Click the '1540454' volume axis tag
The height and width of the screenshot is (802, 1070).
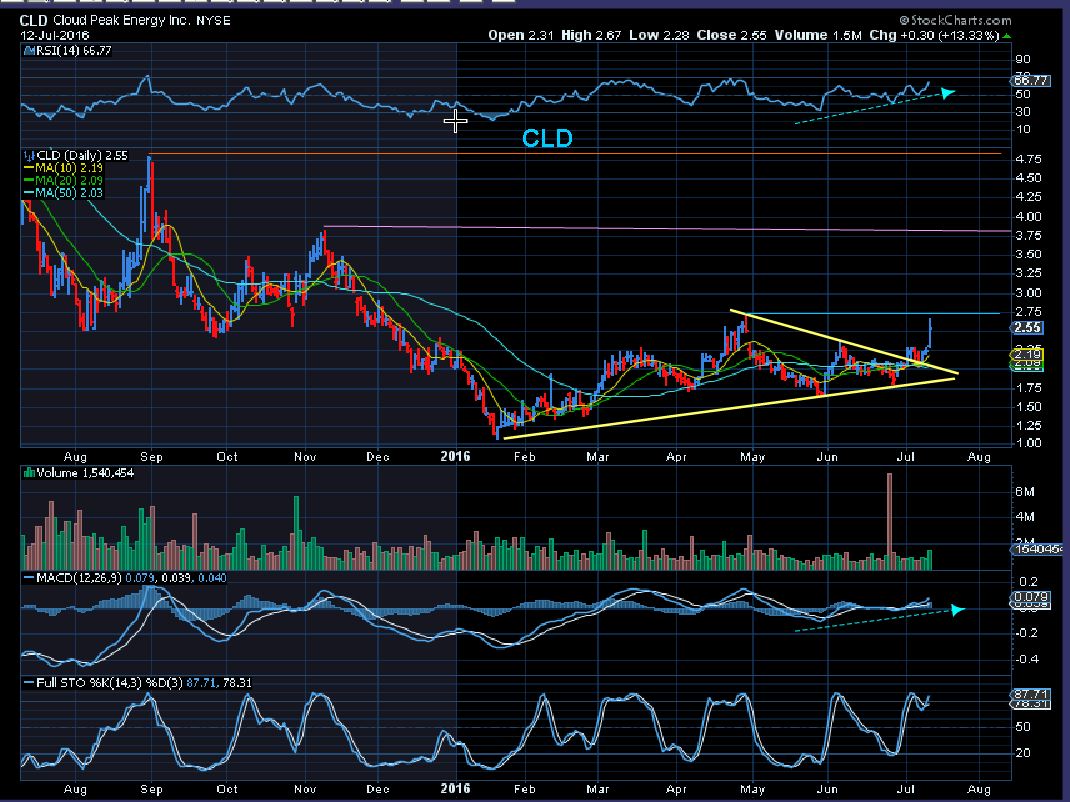pos(1036,549)
